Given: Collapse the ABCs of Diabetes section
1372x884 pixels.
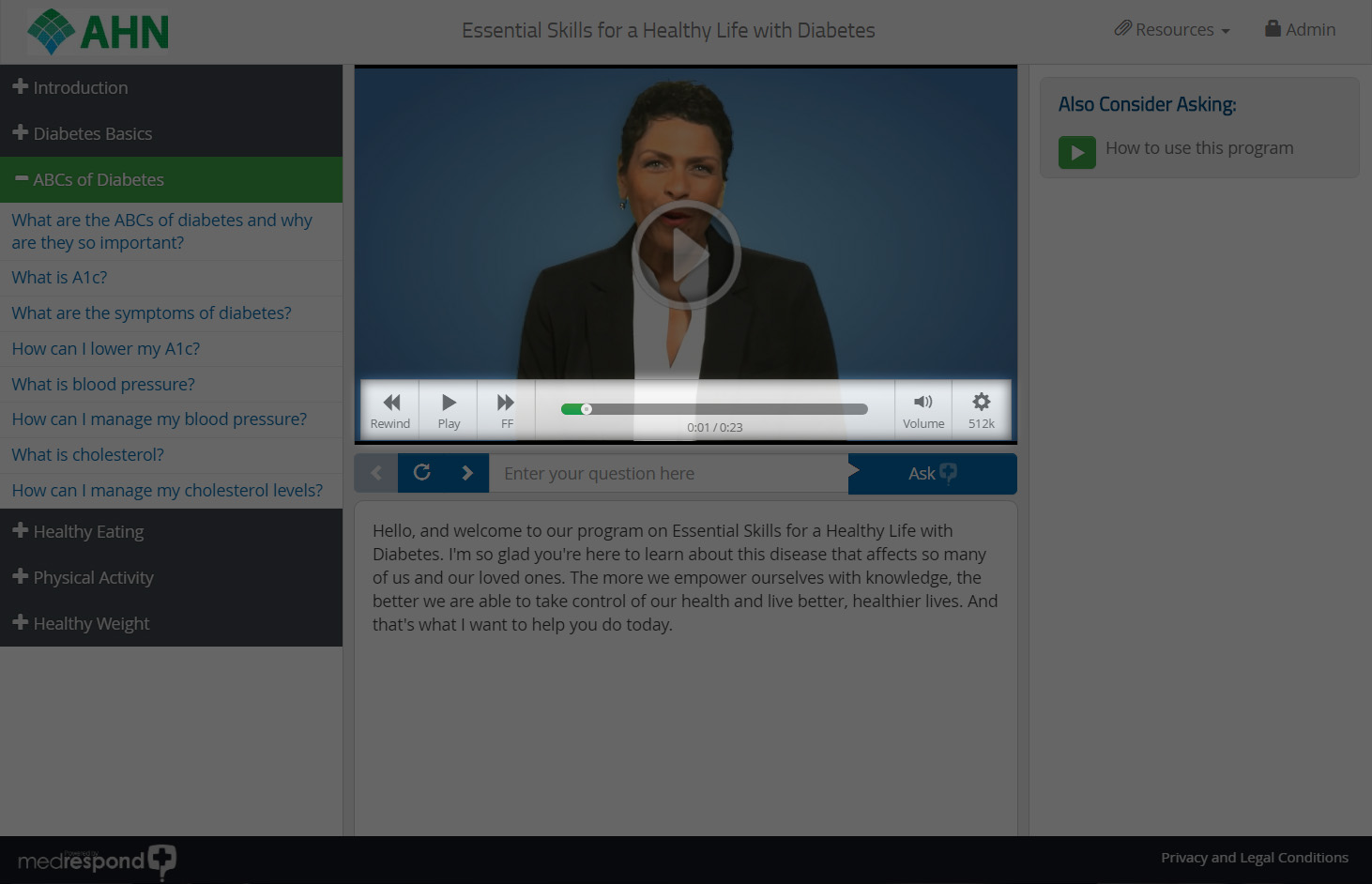Looking at the screenshot, I should point(98,179).
